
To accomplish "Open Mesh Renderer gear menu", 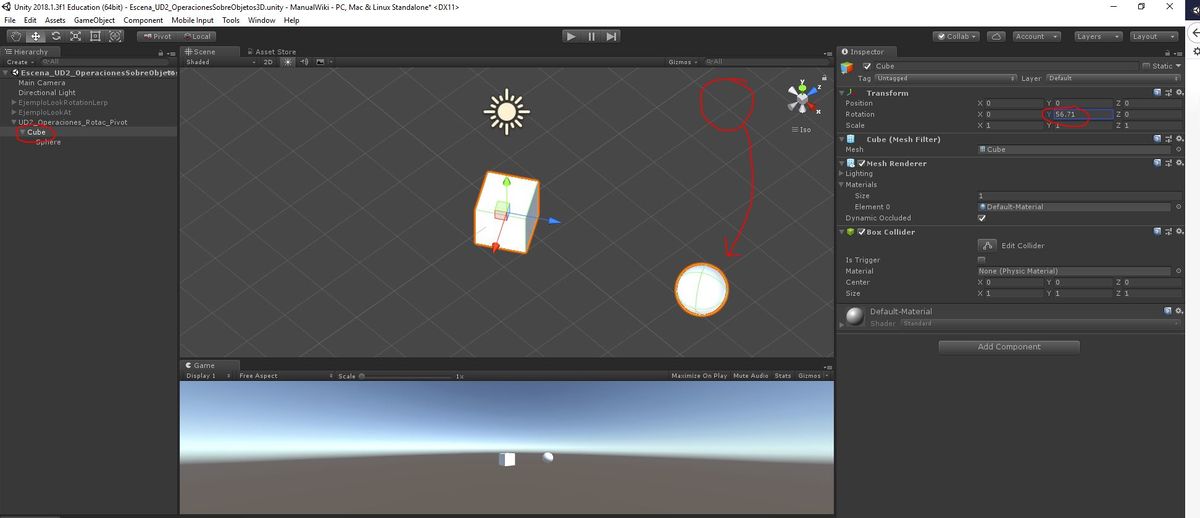I will click(1180, 163).
